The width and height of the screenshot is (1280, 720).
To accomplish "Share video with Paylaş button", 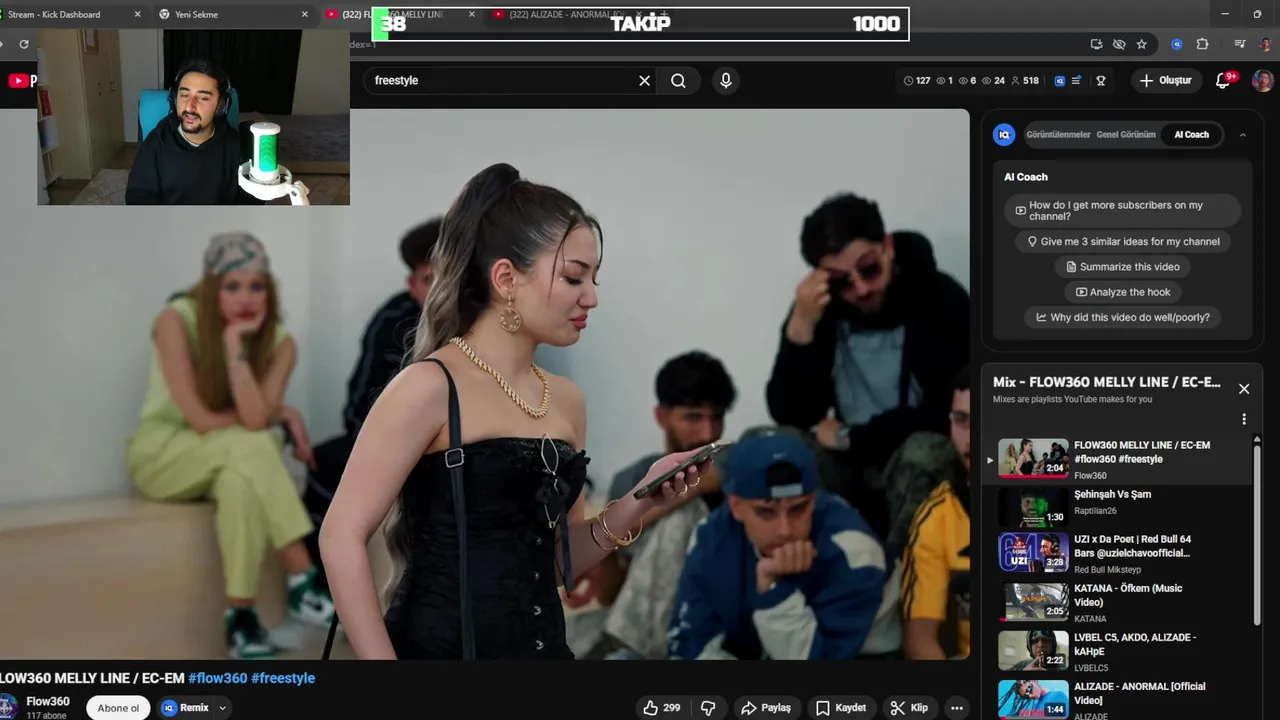I will click(x=765, y=708).
